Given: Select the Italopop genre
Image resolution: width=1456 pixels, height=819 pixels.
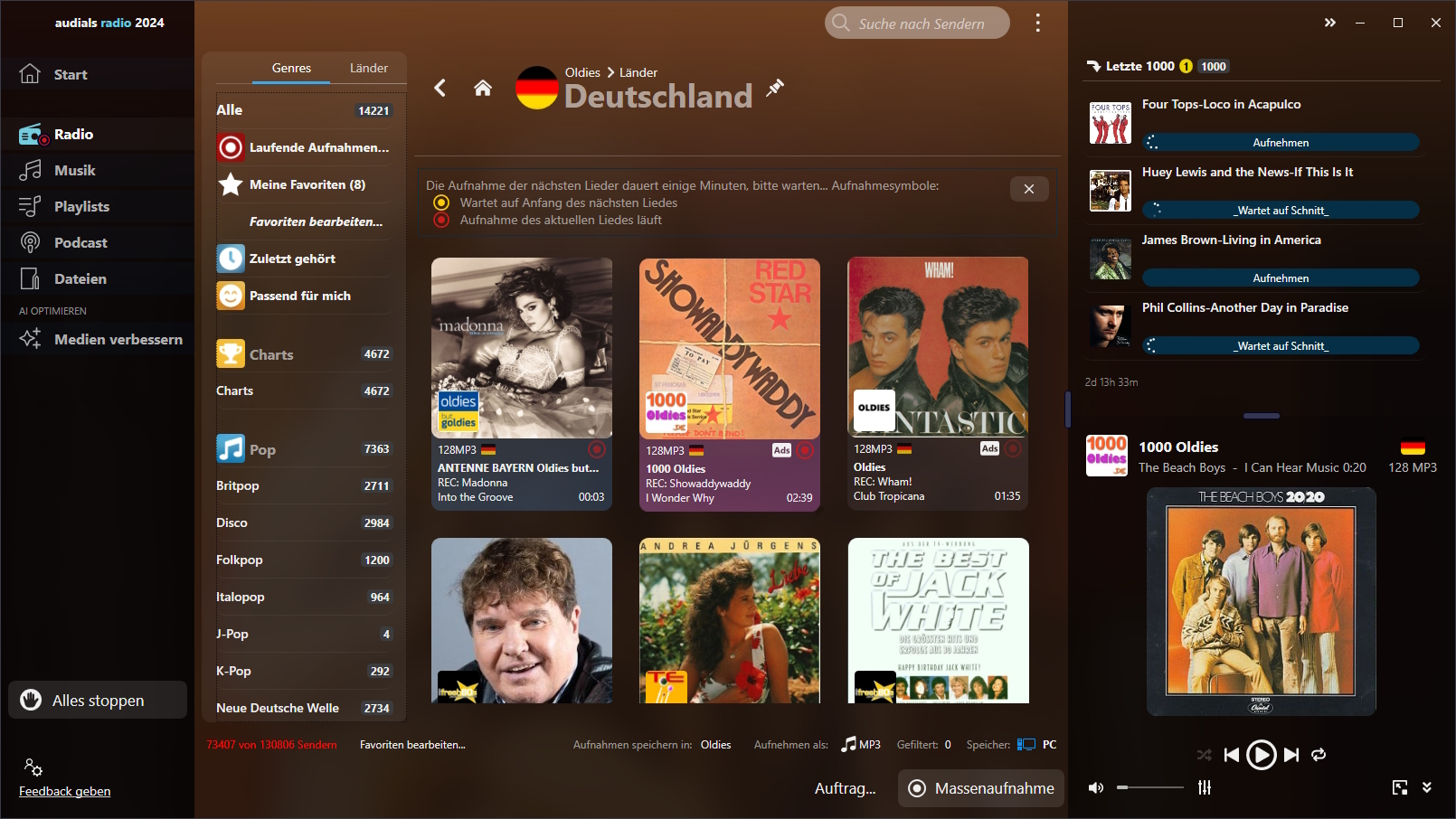Looking at the screenshot, I should (304, 597).
